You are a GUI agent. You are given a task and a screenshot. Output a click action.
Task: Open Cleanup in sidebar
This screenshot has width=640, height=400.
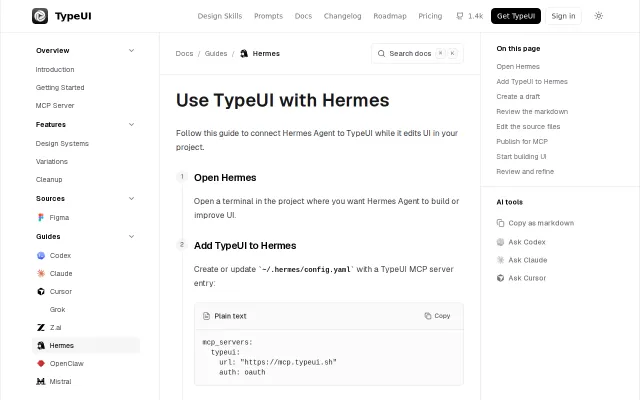(49, 179)
